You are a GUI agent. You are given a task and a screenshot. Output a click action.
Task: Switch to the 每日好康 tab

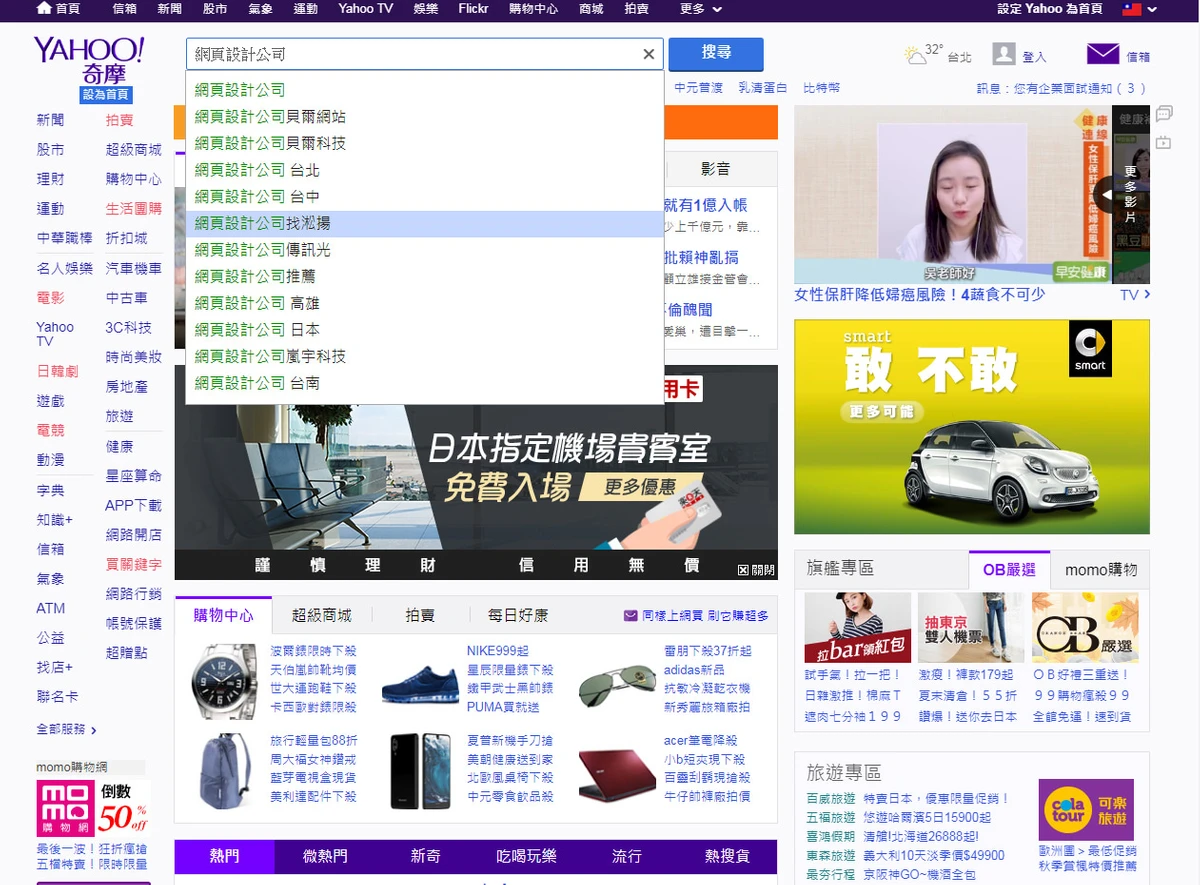point(518,615)
